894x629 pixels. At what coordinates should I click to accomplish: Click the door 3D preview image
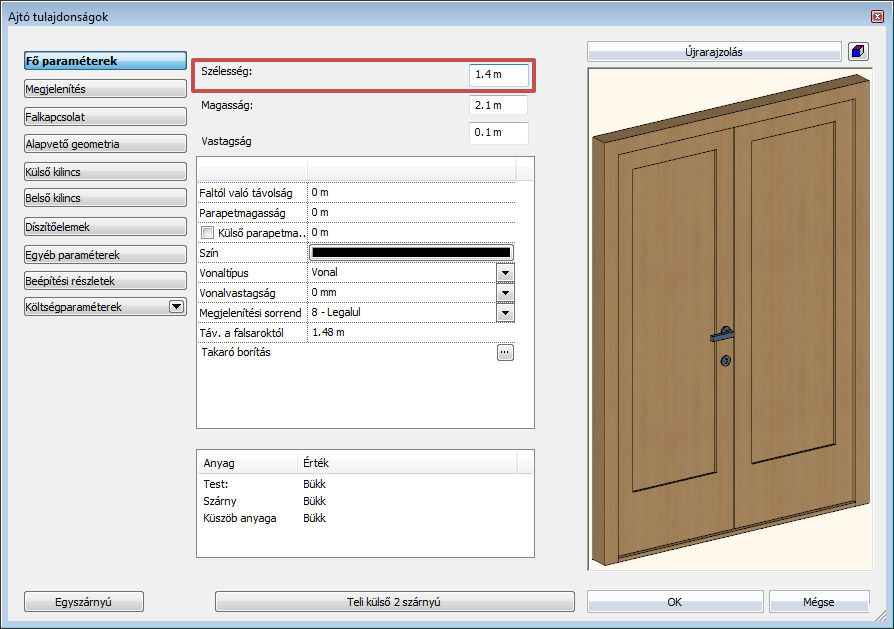pos(730,319)
